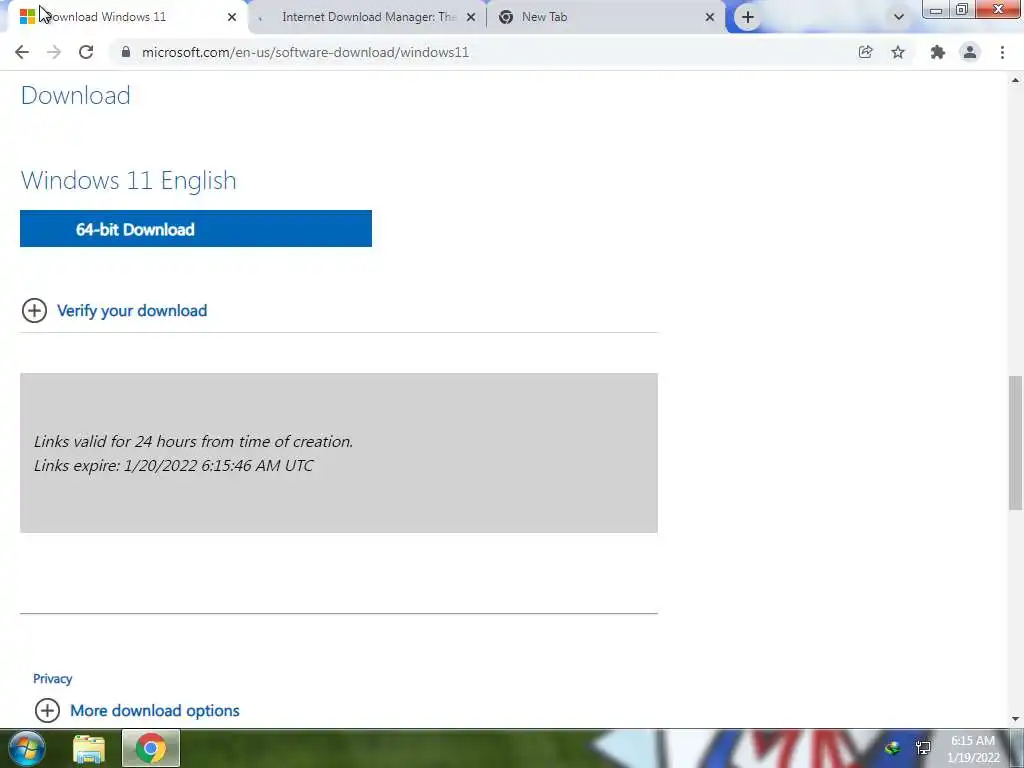View site lock information icon
1024x768 pixels.
coord(126,52)
